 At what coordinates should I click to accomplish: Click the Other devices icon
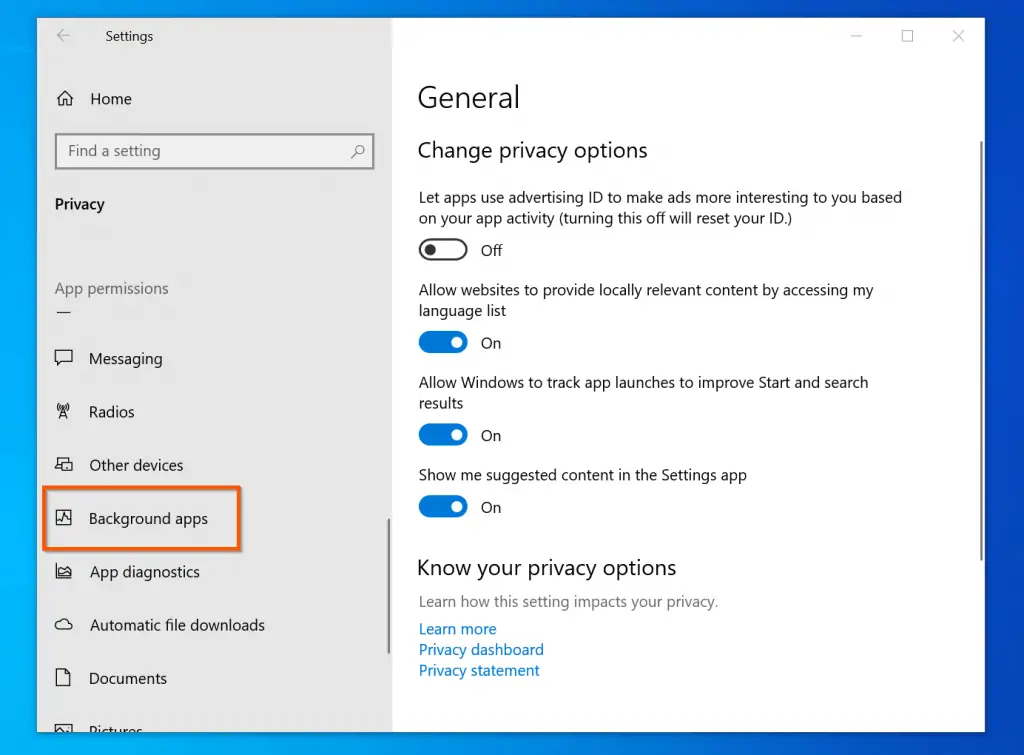point(64,465)
